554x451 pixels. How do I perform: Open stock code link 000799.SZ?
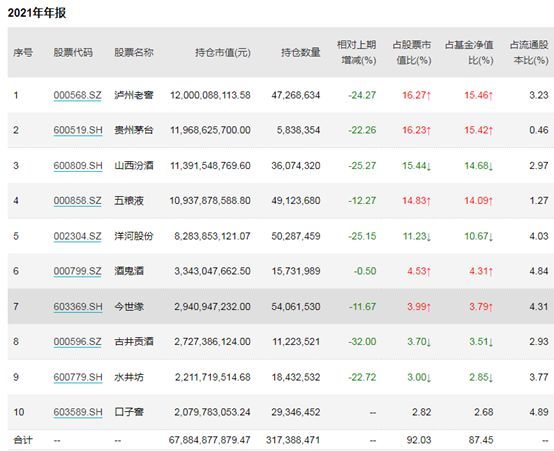point(78,271)
